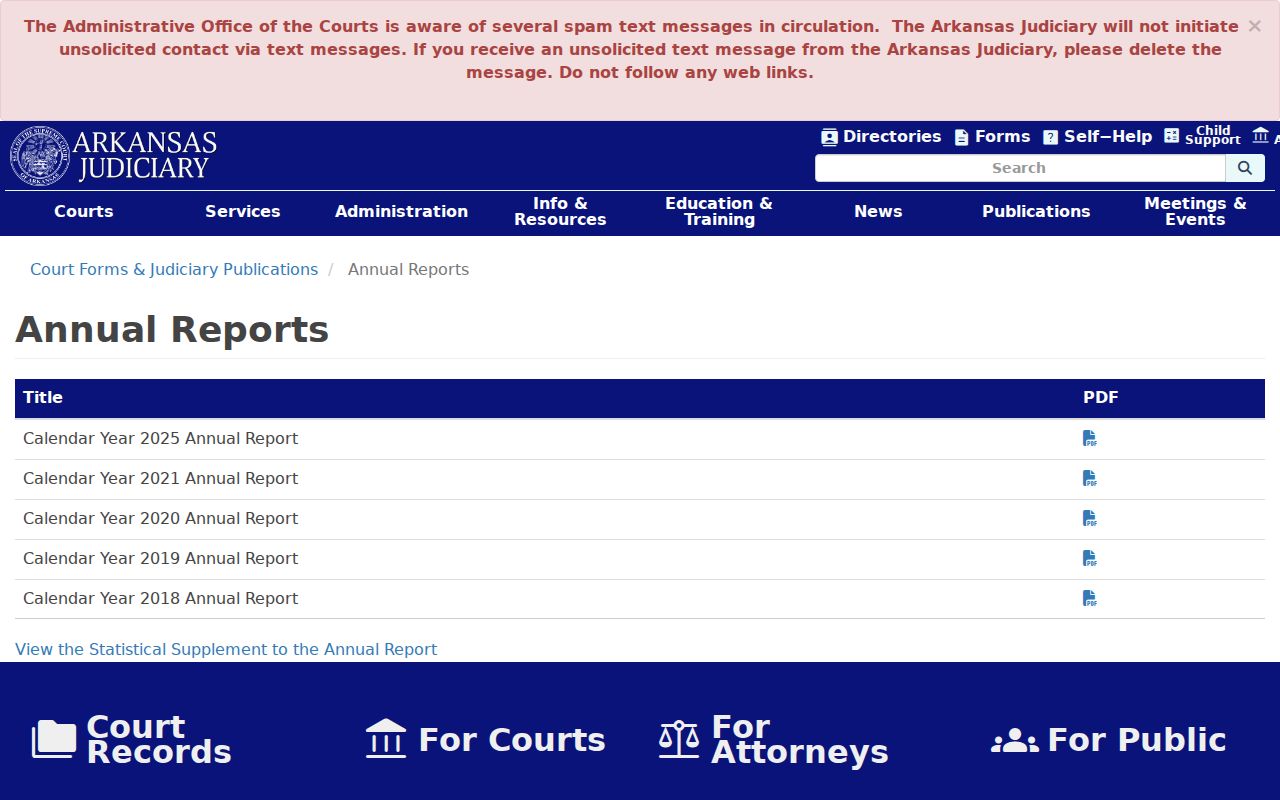Dismiss the spam text alert banner

1254,26
